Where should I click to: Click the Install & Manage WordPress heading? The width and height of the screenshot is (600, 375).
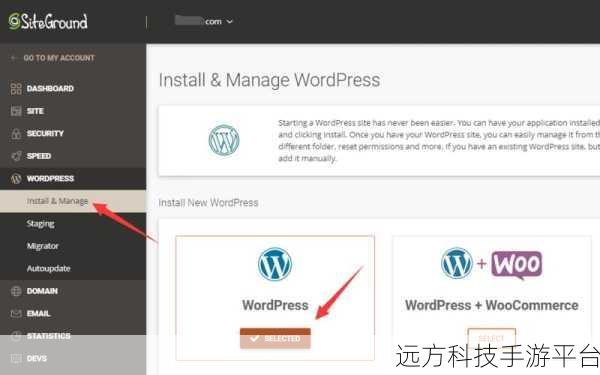coord(269,80)
